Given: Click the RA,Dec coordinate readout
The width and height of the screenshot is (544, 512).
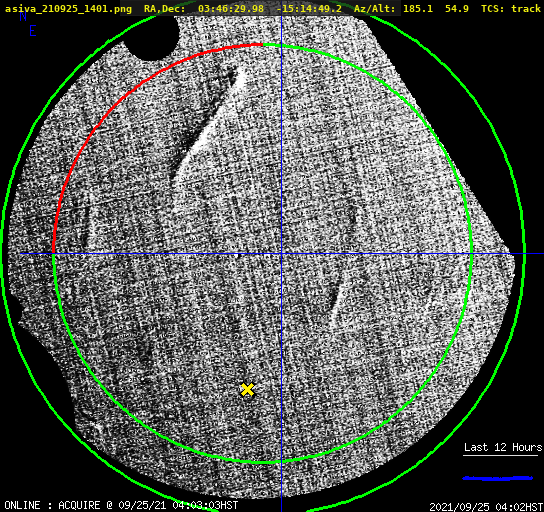Looking at the screenshot, I should click(x=243, y=9).
